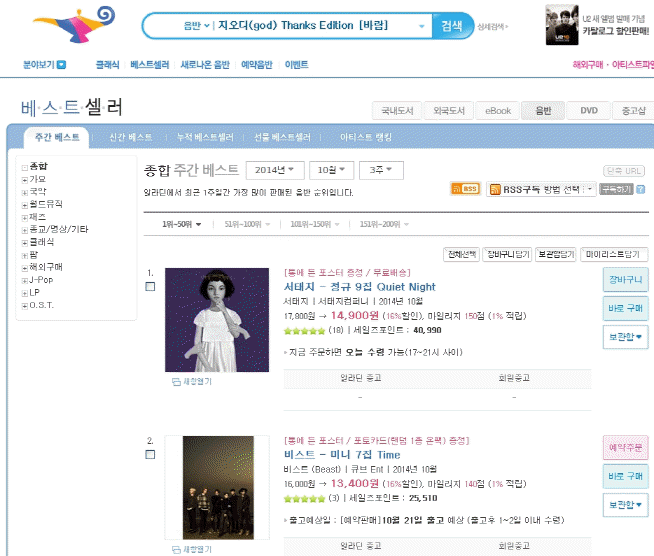Open the 보관함 dropdown for Beast Time
Screen dimensions: 654x556
626,505
